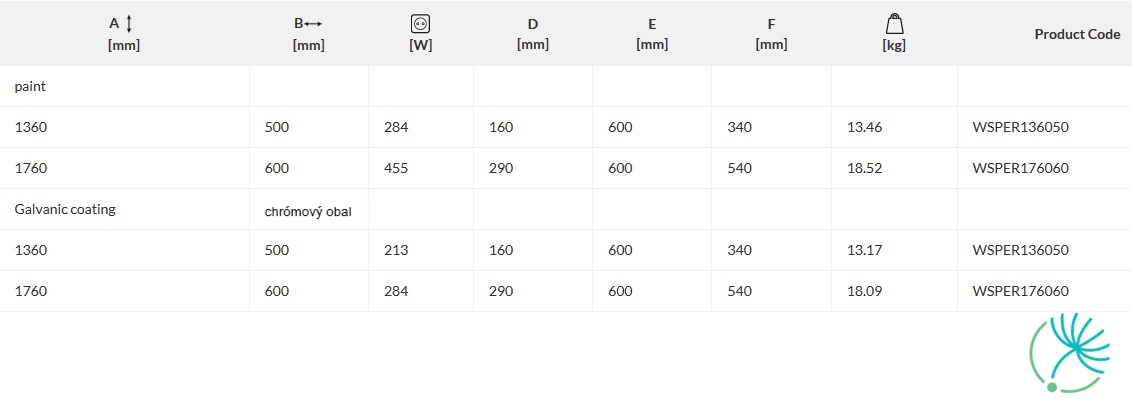Select the 13.46 kg weight value

[864, 127]
